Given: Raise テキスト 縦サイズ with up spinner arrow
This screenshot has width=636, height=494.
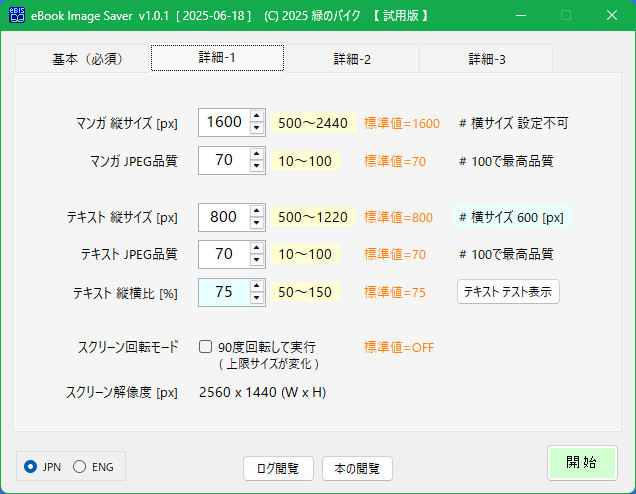Looking at the screenshot, I should [256, 211].
